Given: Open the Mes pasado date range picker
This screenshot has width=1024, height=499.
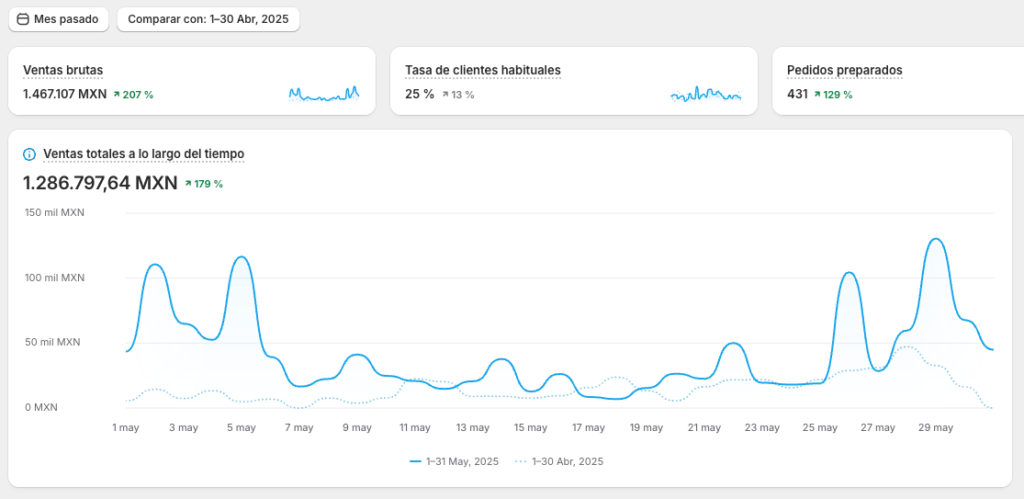Looking at the screenshot, I should tap(59, 19).
